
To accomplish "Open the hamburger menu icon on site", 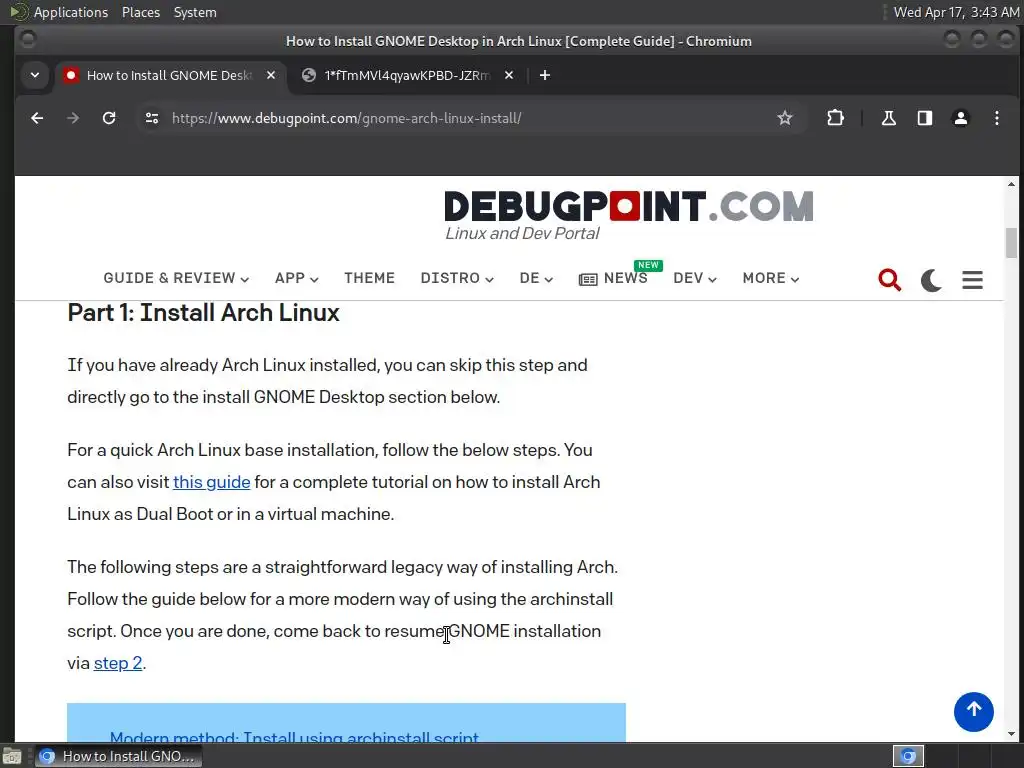I will pyautogui.click(x=972, y=280).
